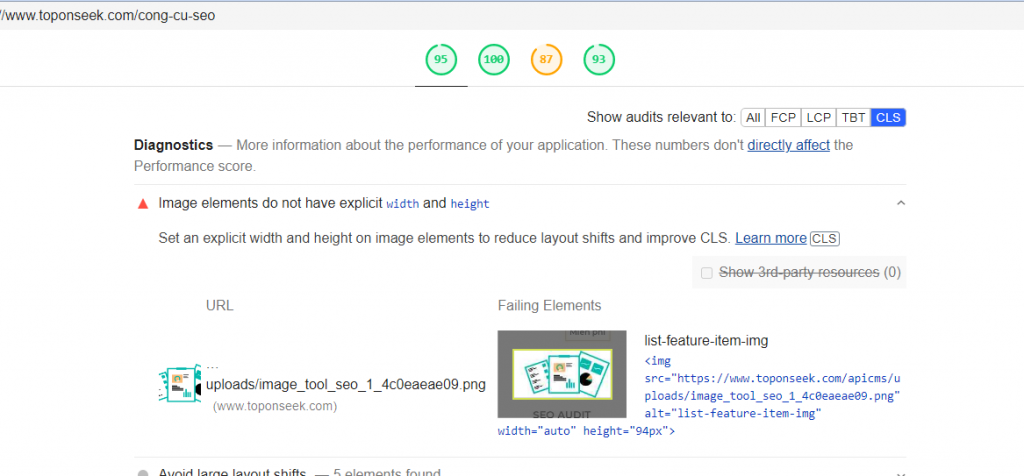Switch the audit filter to LCP
Image resolution: width=1024 pixels, height=476 pixels.
click(818, 117)
